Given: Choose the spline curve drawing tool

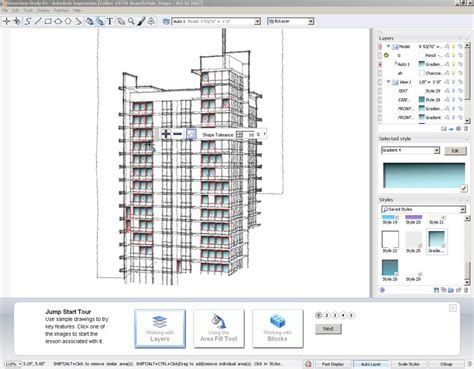Looking at the screenshot, I should tap(28, 21).
